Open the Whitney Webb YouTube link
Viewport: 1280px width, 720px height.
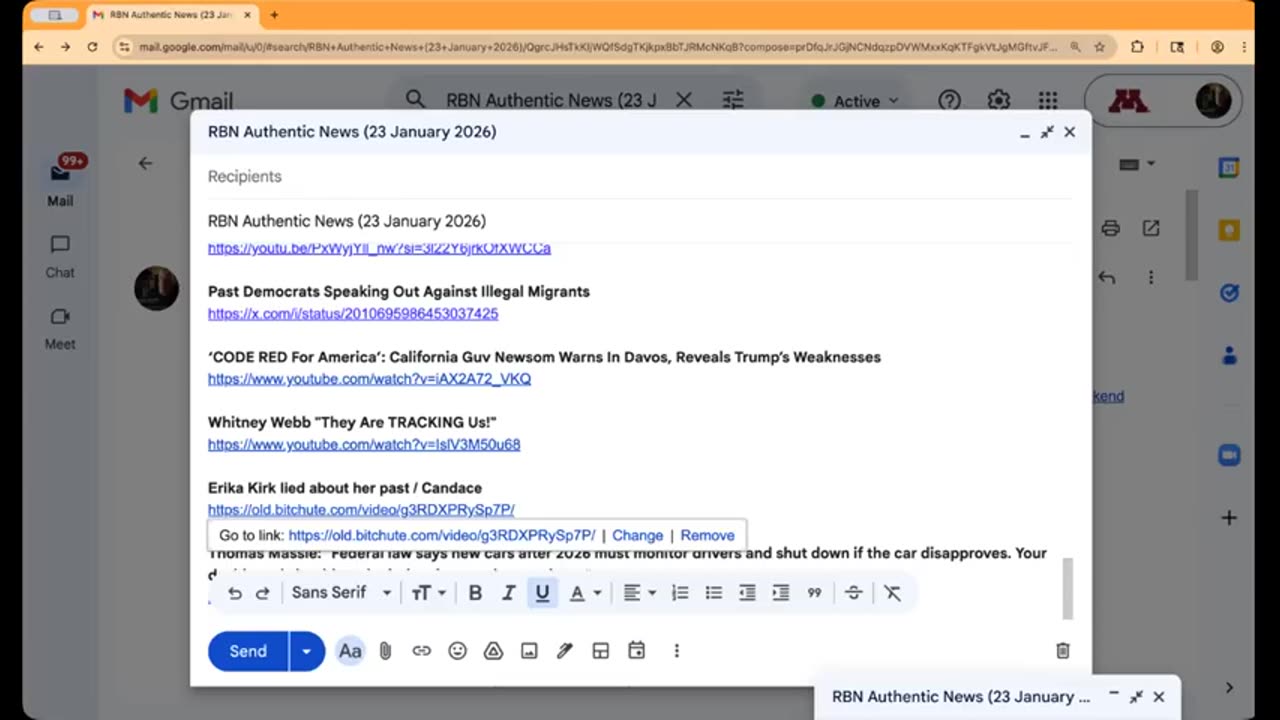364,445
